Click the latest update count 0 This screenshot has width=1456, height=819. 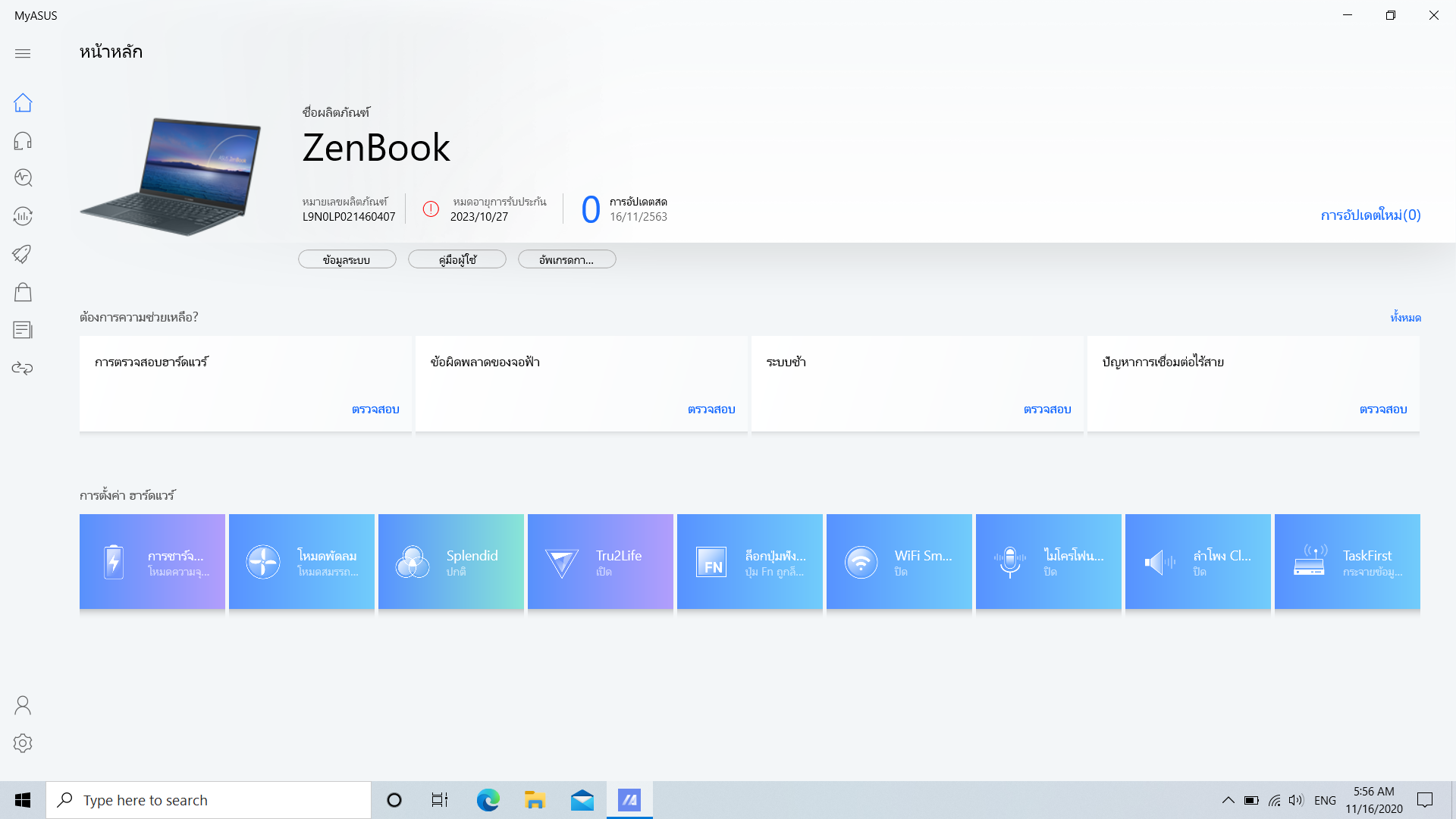point(591,210)
